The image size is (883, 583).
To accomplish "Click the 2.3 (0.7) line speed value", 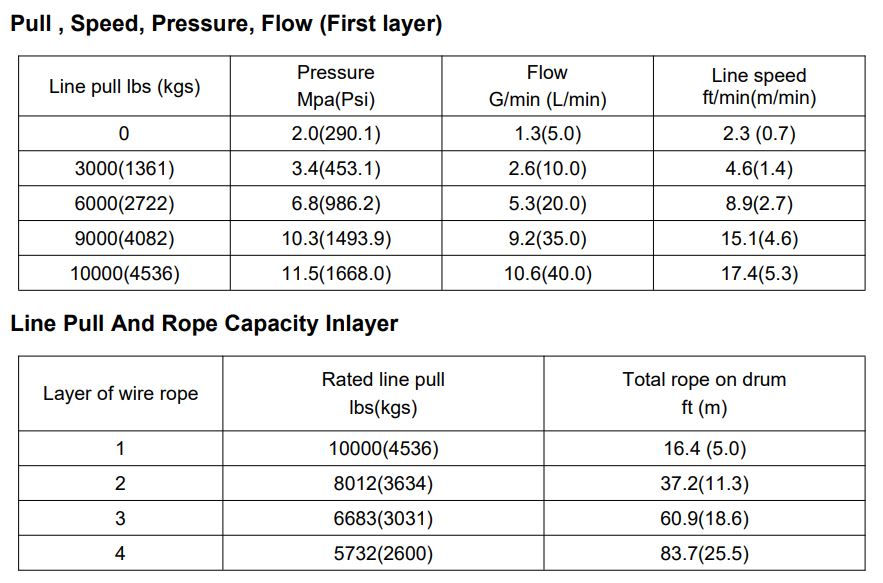I will pos(758,134).
